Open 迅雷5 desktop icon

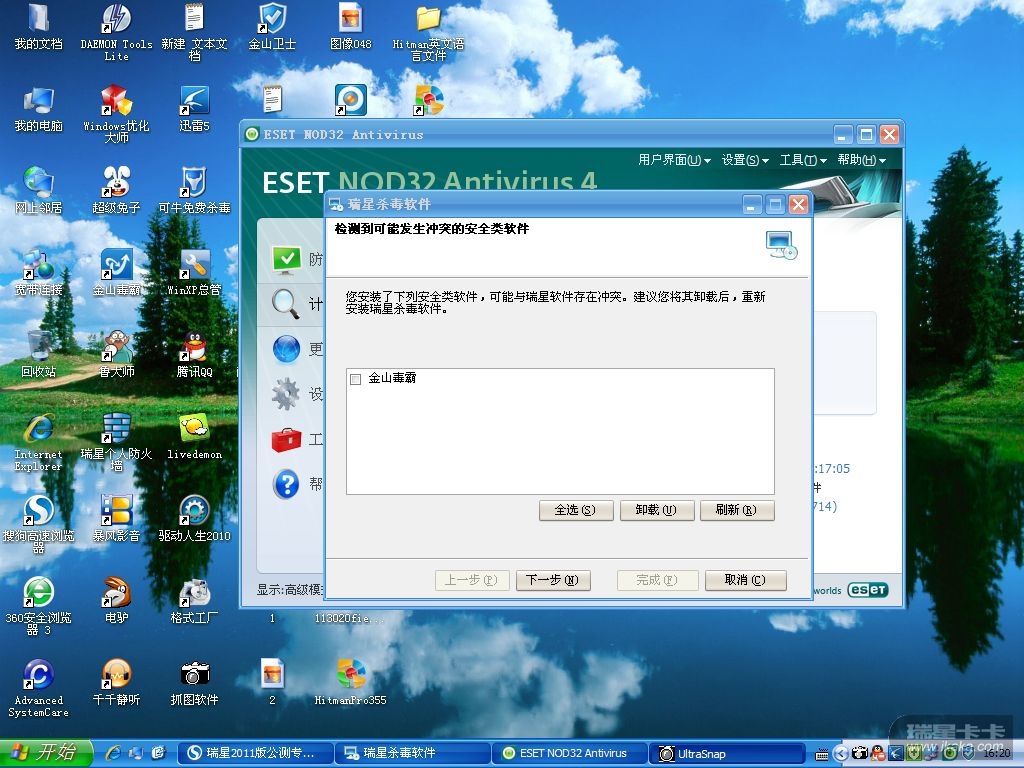(195, 108)
